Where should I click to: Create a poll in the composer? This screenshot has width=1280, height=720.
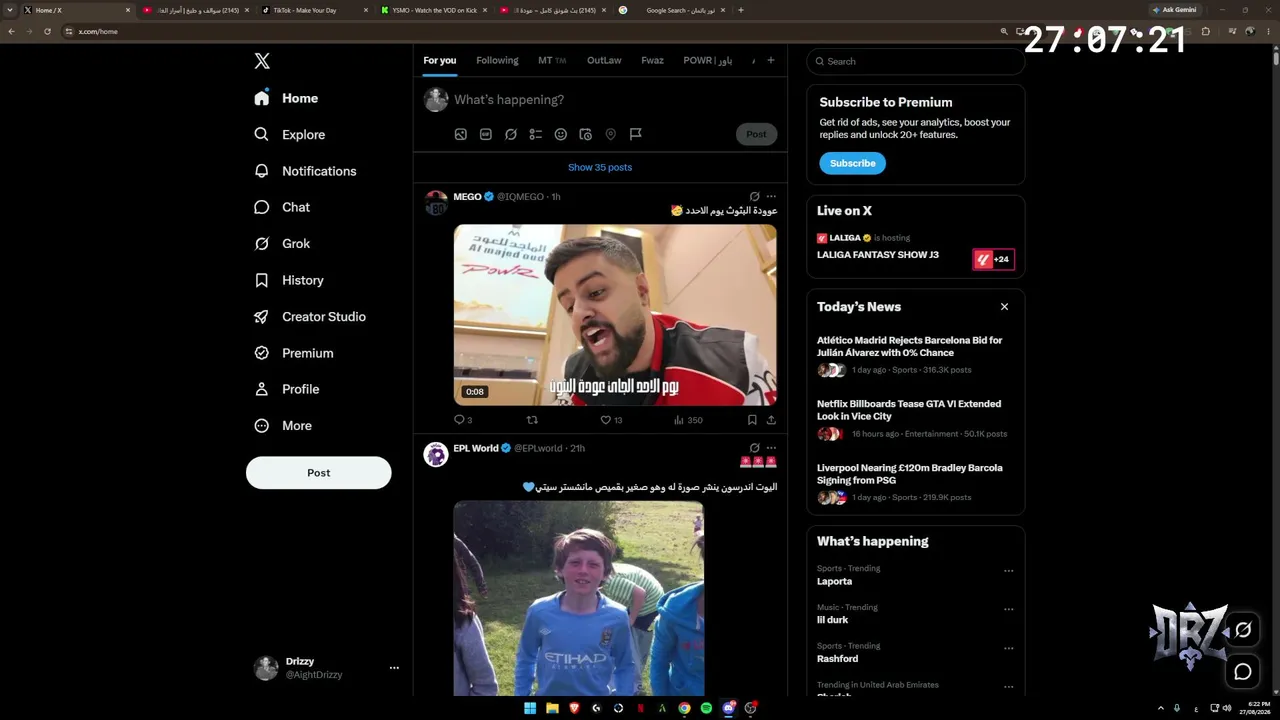click(536, 134)
